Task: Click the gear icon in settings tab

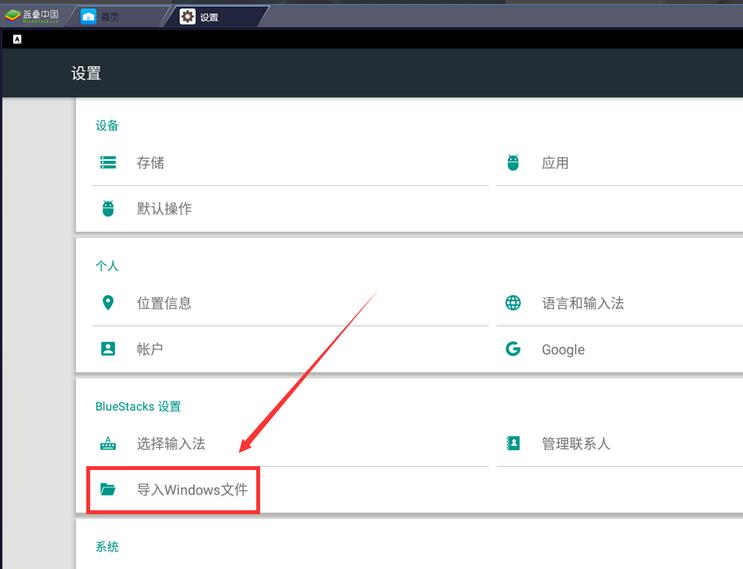Action: pos(187,17)
